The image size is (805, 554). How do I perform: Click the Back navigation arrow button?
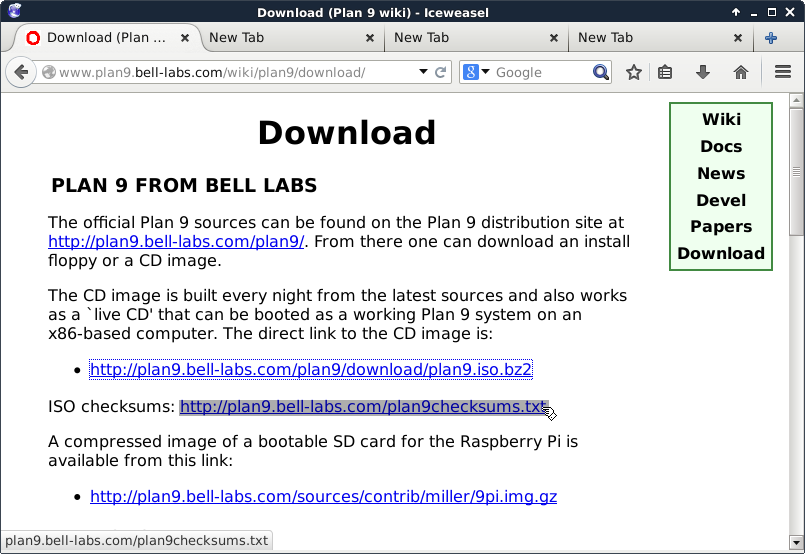pos(21,72)
